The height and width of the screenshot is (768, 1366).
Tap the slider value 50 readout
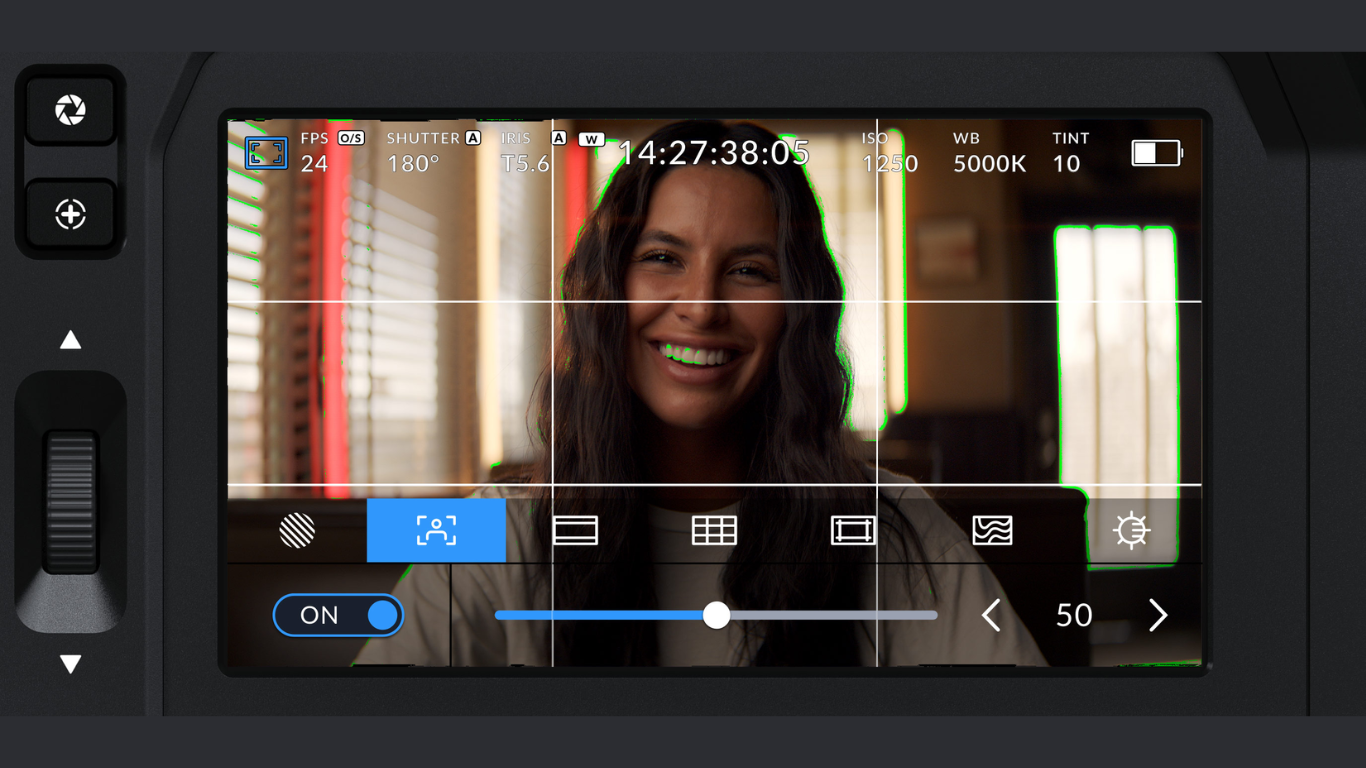1074,615
